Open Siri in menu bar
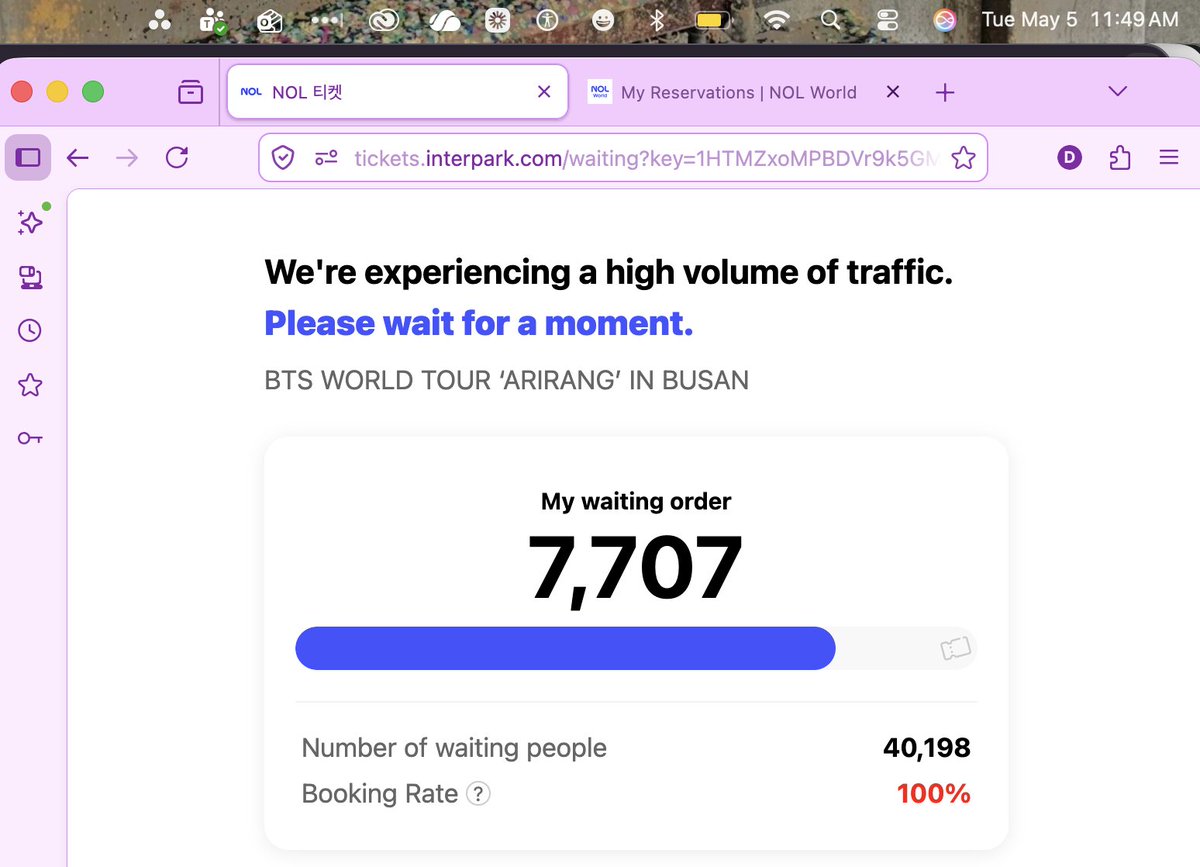This screenshot has width=1200, height=867. tap(945, 19)
